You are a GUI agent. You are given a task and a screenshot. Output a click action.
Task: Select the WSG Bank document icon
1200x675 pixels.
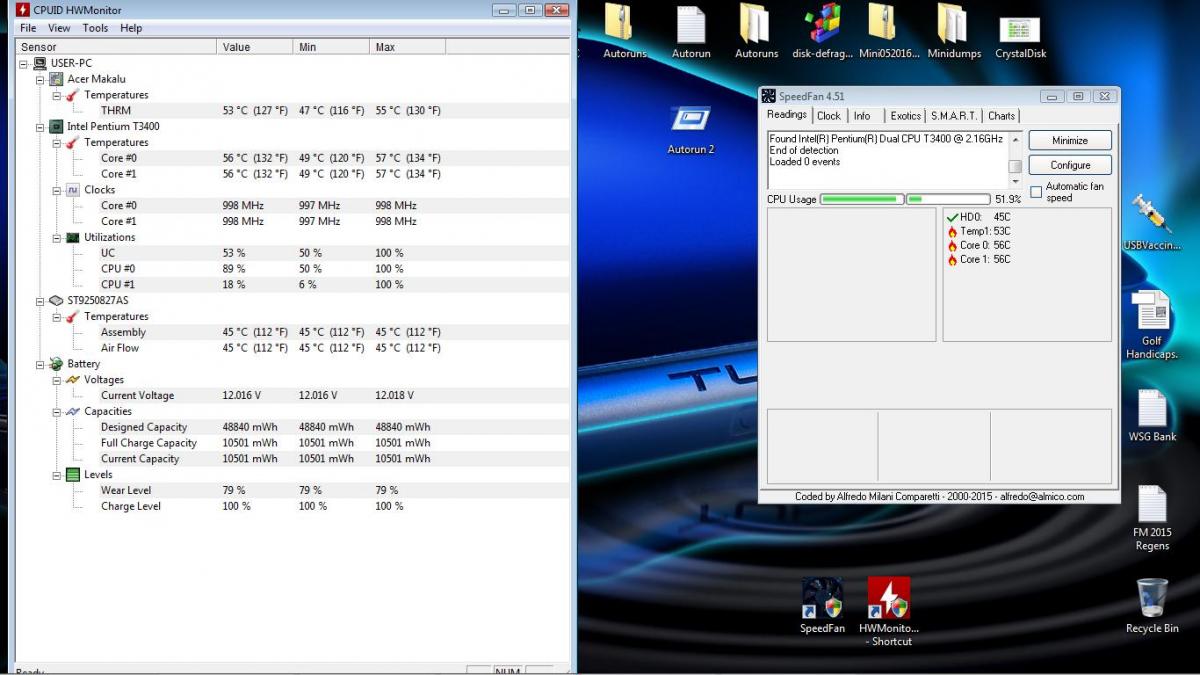click(x=1152, y=415)
